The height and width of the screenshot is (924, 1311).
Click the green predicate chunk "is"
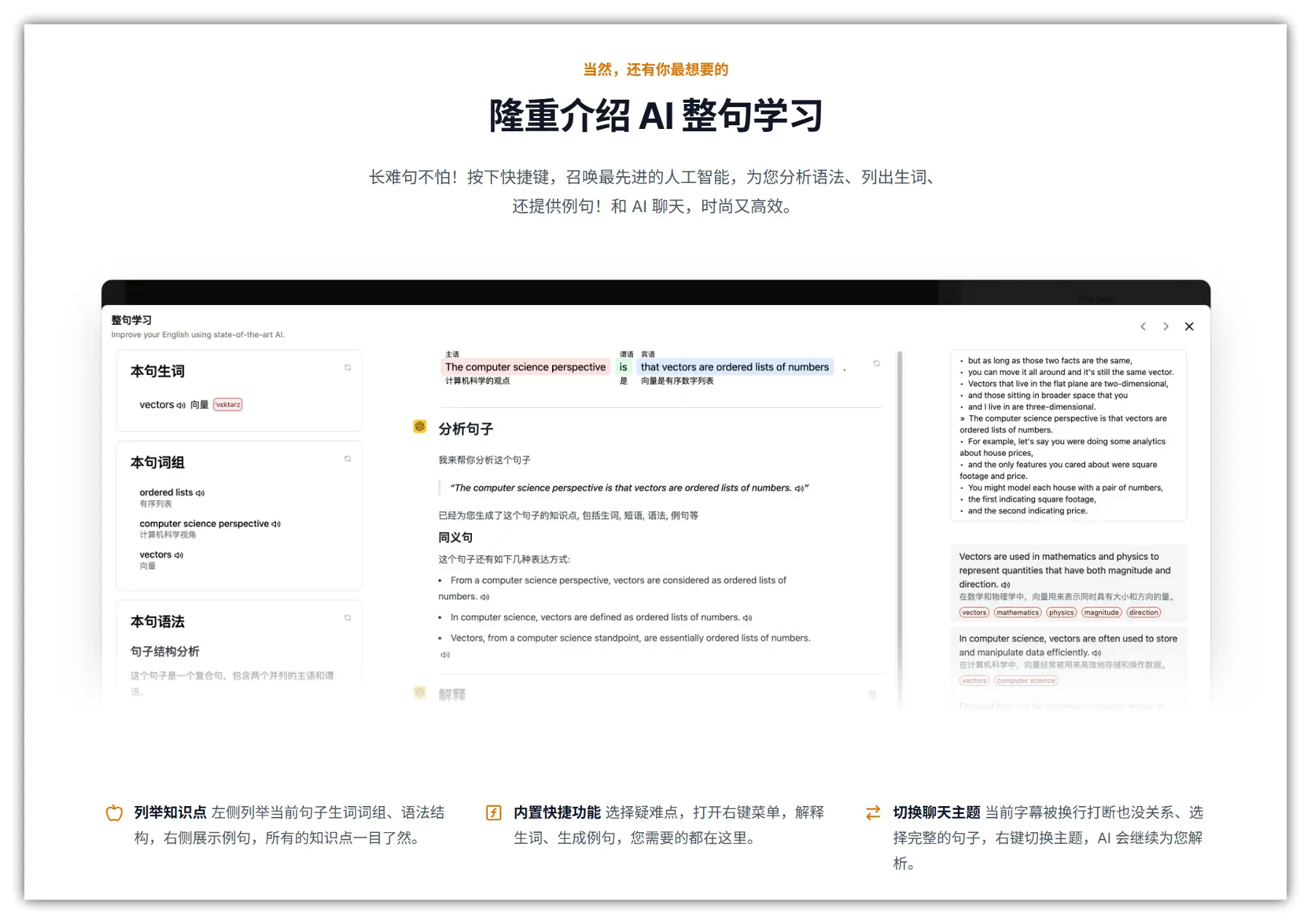coord(623,367)
